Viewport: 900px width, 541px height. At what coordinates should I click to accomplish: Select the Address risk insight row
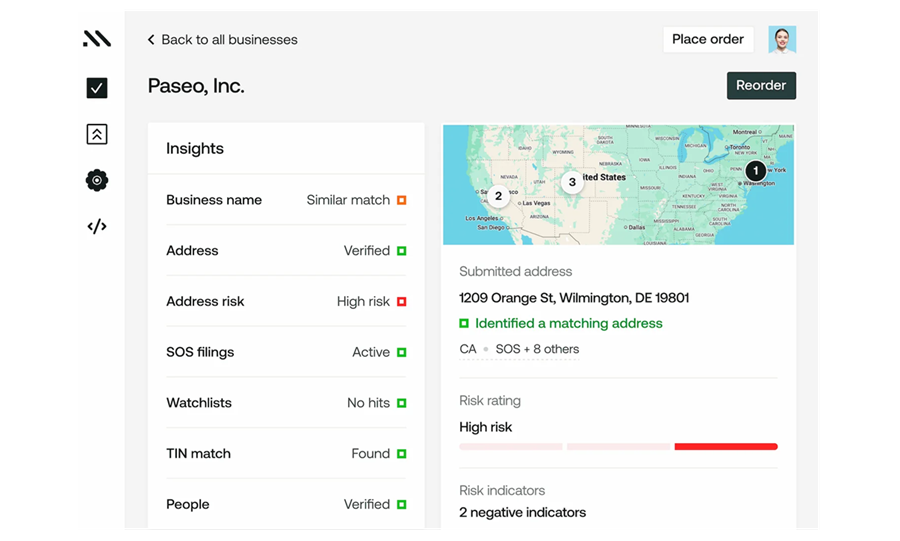click(286, 301)
